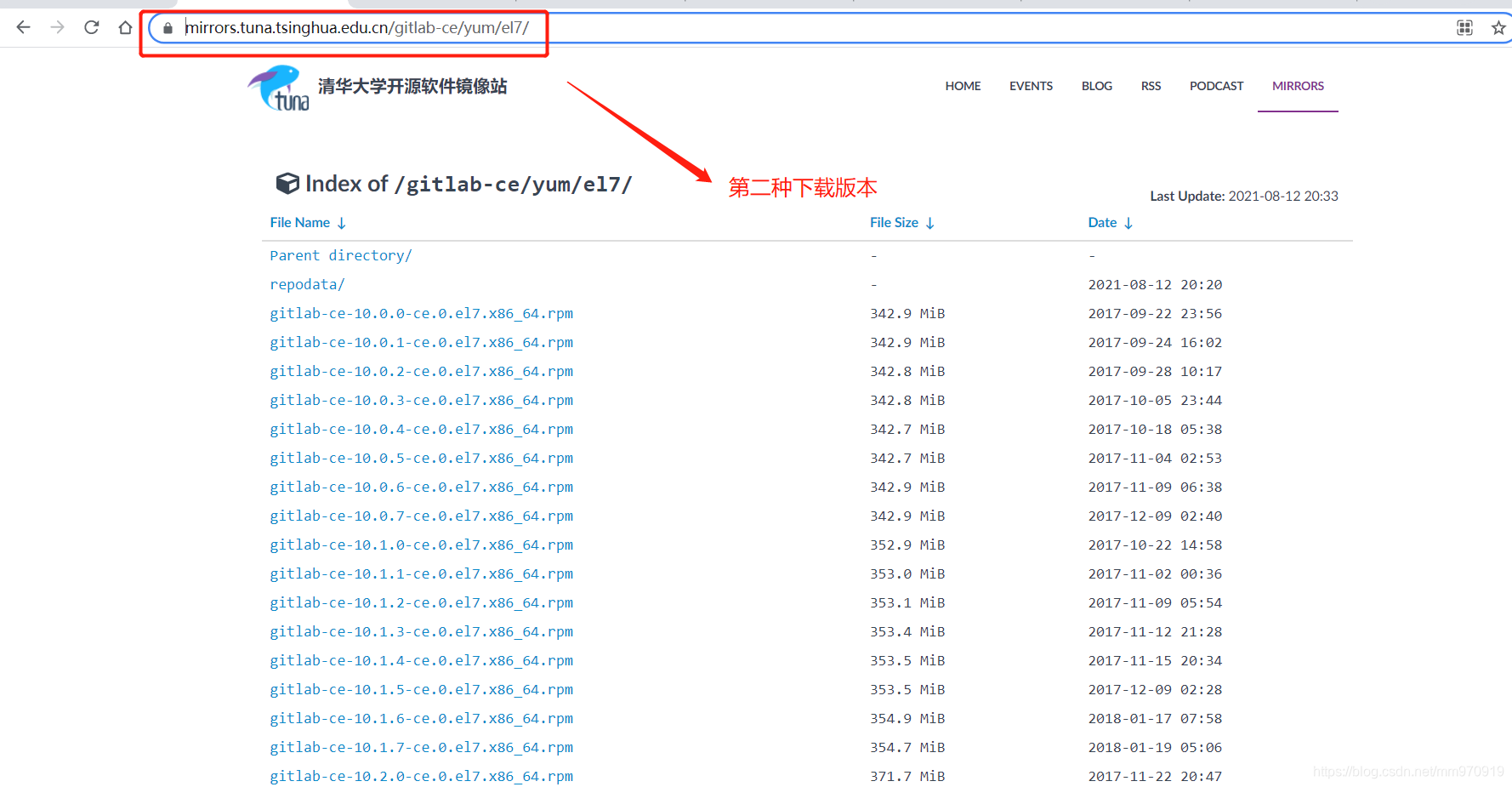Image resolution: width=1512 pixels, height=787 pixels.
Task: Open Parent directory/ link
Action: pyautogui.click(x=341, y=255)
